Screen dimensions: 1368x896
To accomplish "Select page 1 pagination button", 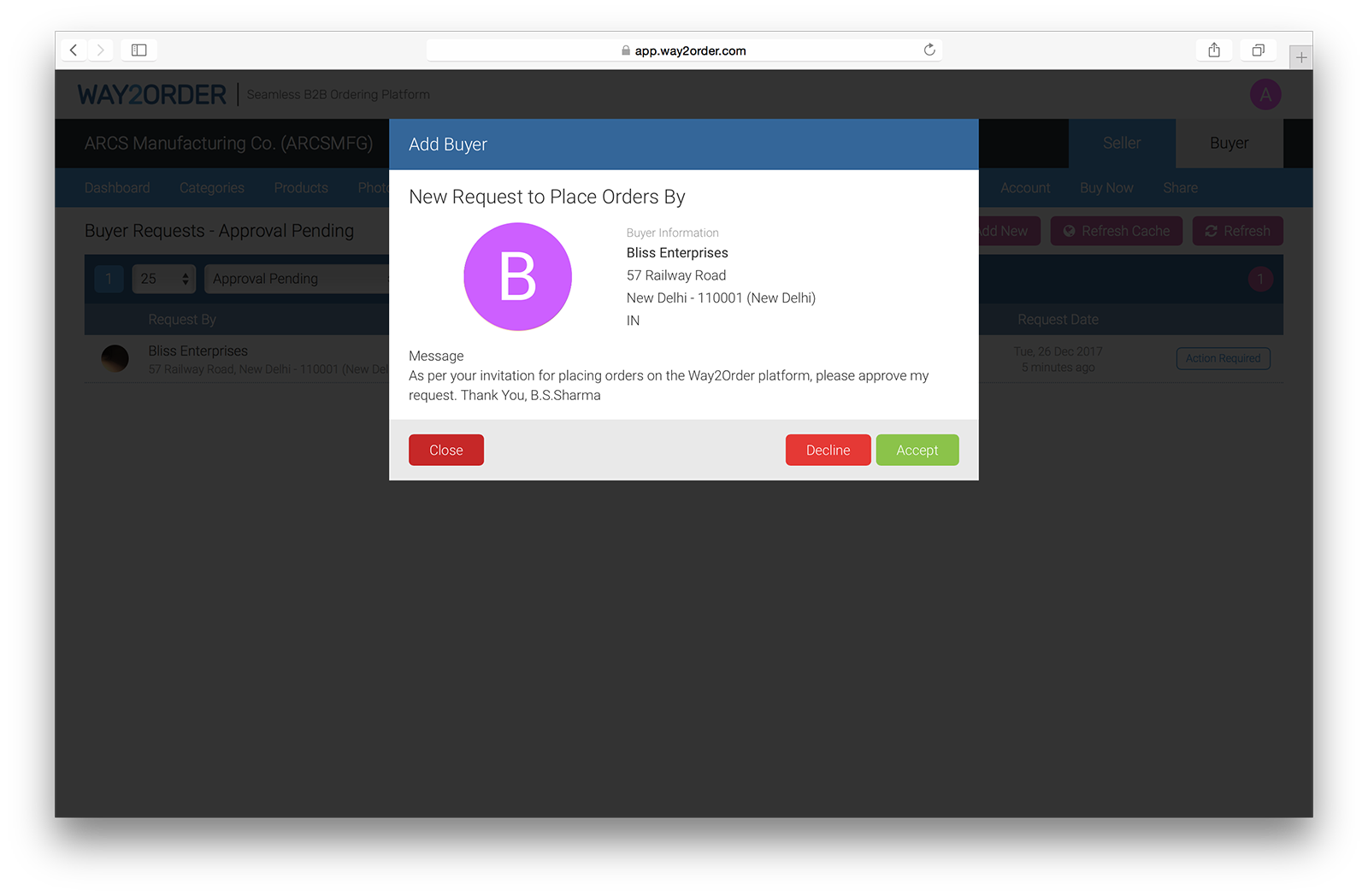I will pyautogui.click(x=109, y=279).
